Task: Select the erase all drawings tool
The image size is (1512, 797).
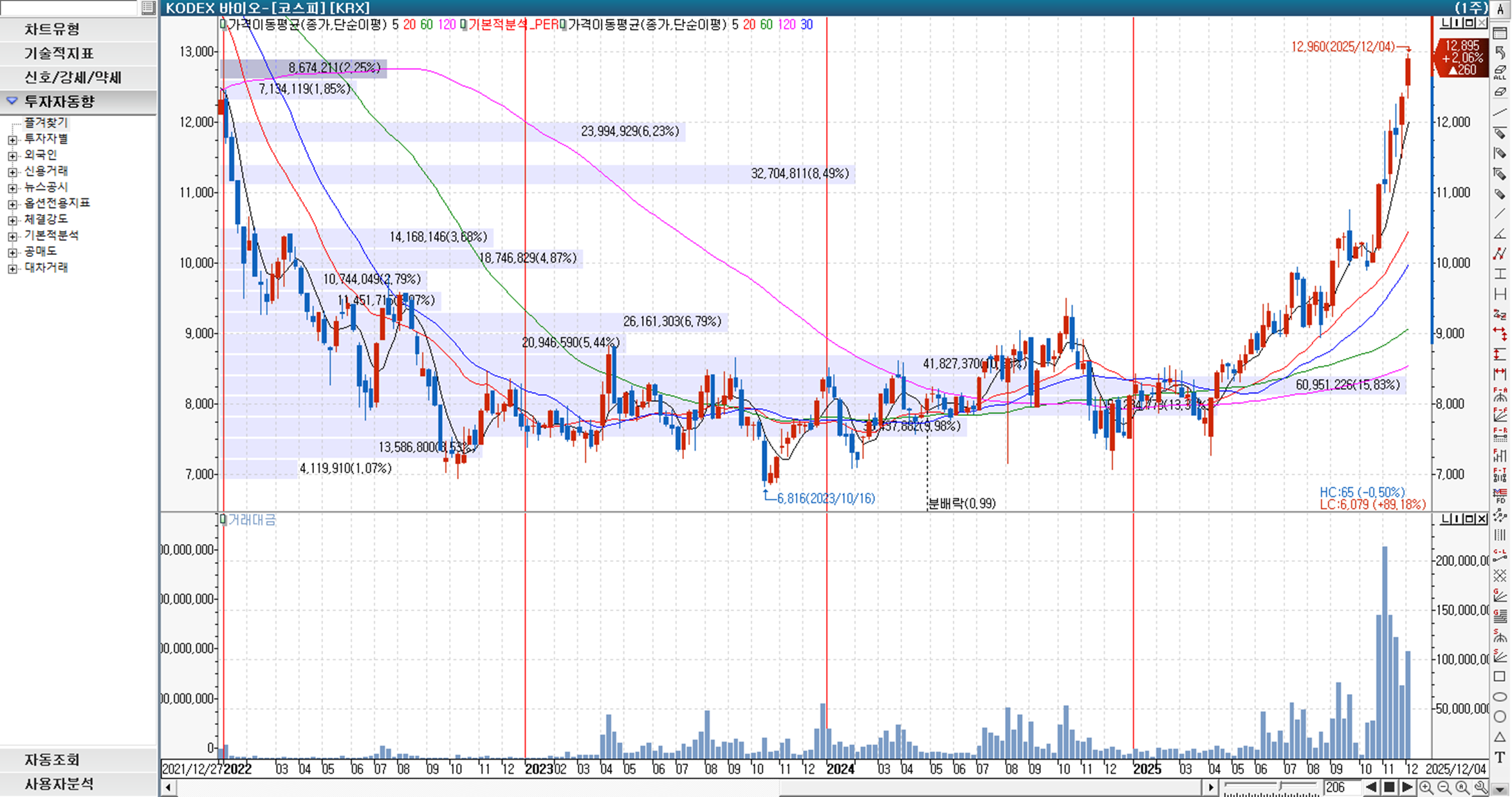Action: tap(1500, 72)
